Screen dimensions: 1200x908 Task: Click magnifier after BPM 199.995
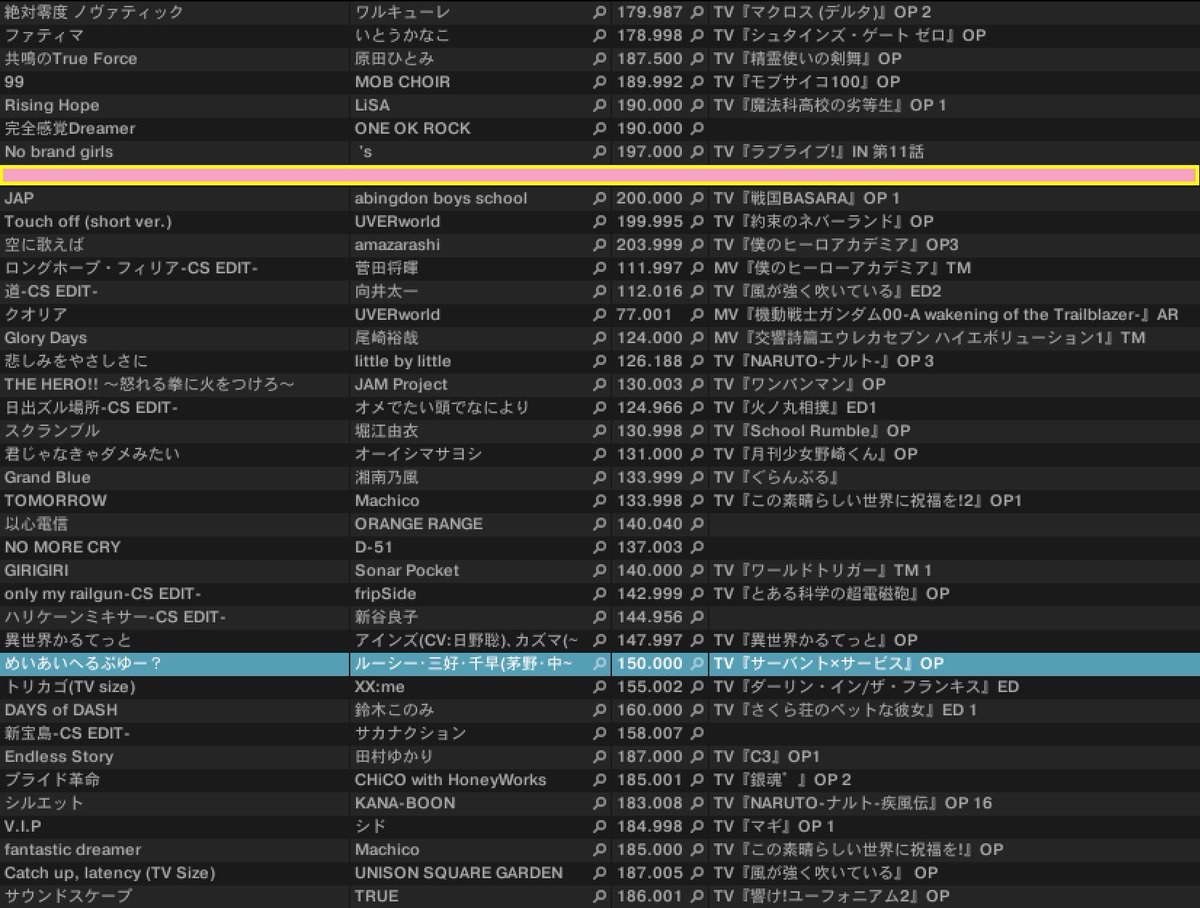[x=698, y=221]
